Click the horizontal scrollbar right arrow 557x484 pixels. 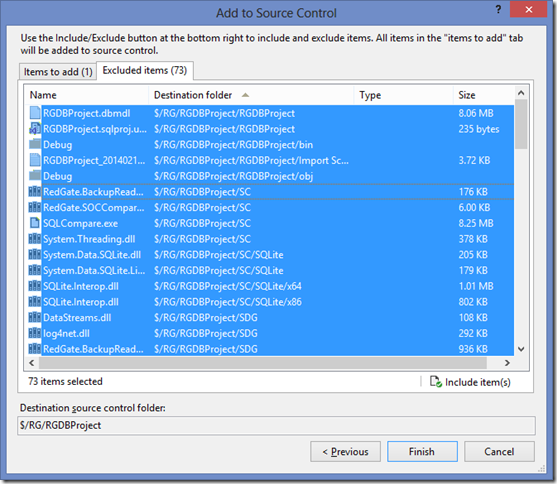tap(507, 363)
